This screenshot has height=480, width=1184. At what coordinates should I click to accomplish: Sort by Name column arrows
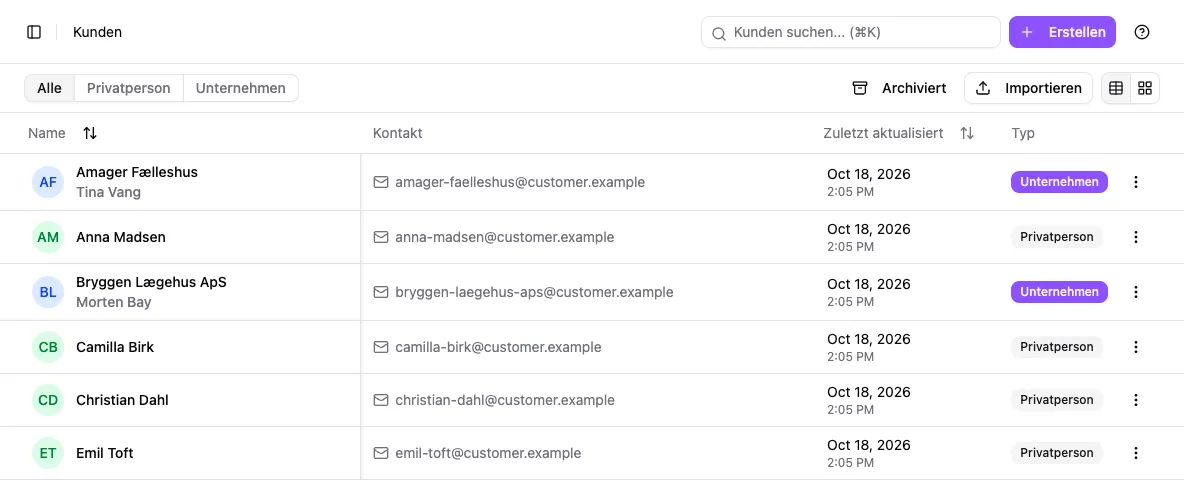tap(90, 133)
